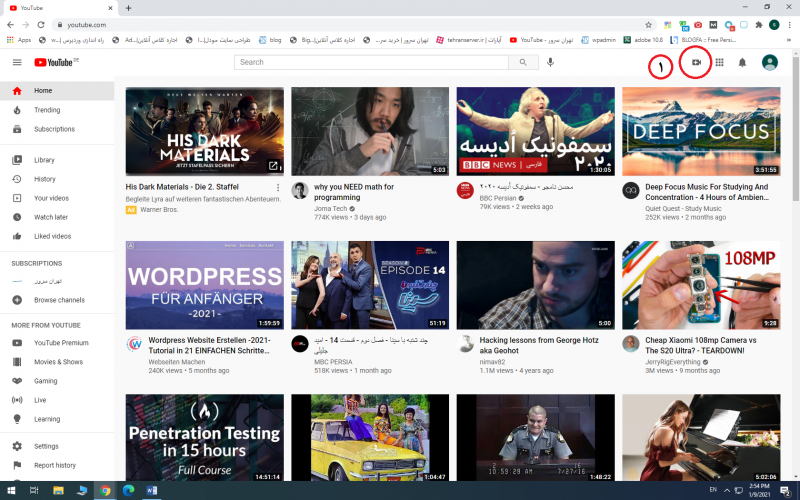Bookmark this page with star icon

[x=648, y=24]
